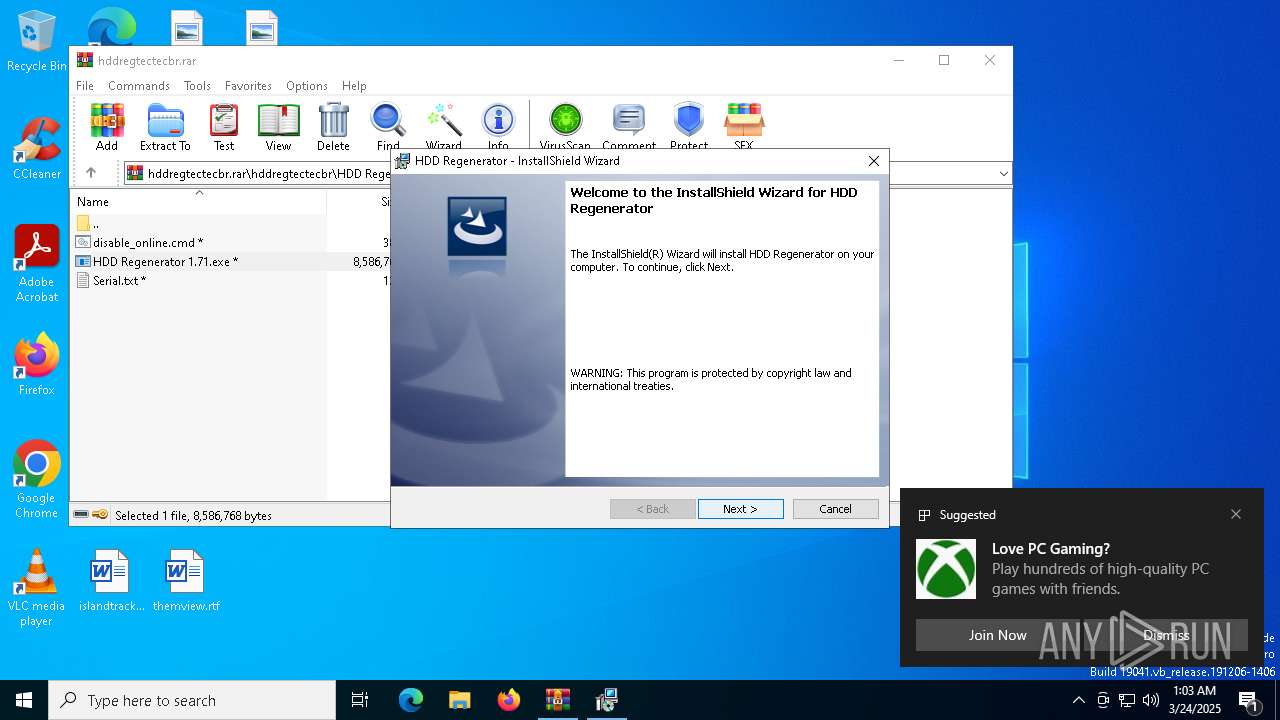
Task: Switch to WinRAR taskbar button
Action: point(557,700)
